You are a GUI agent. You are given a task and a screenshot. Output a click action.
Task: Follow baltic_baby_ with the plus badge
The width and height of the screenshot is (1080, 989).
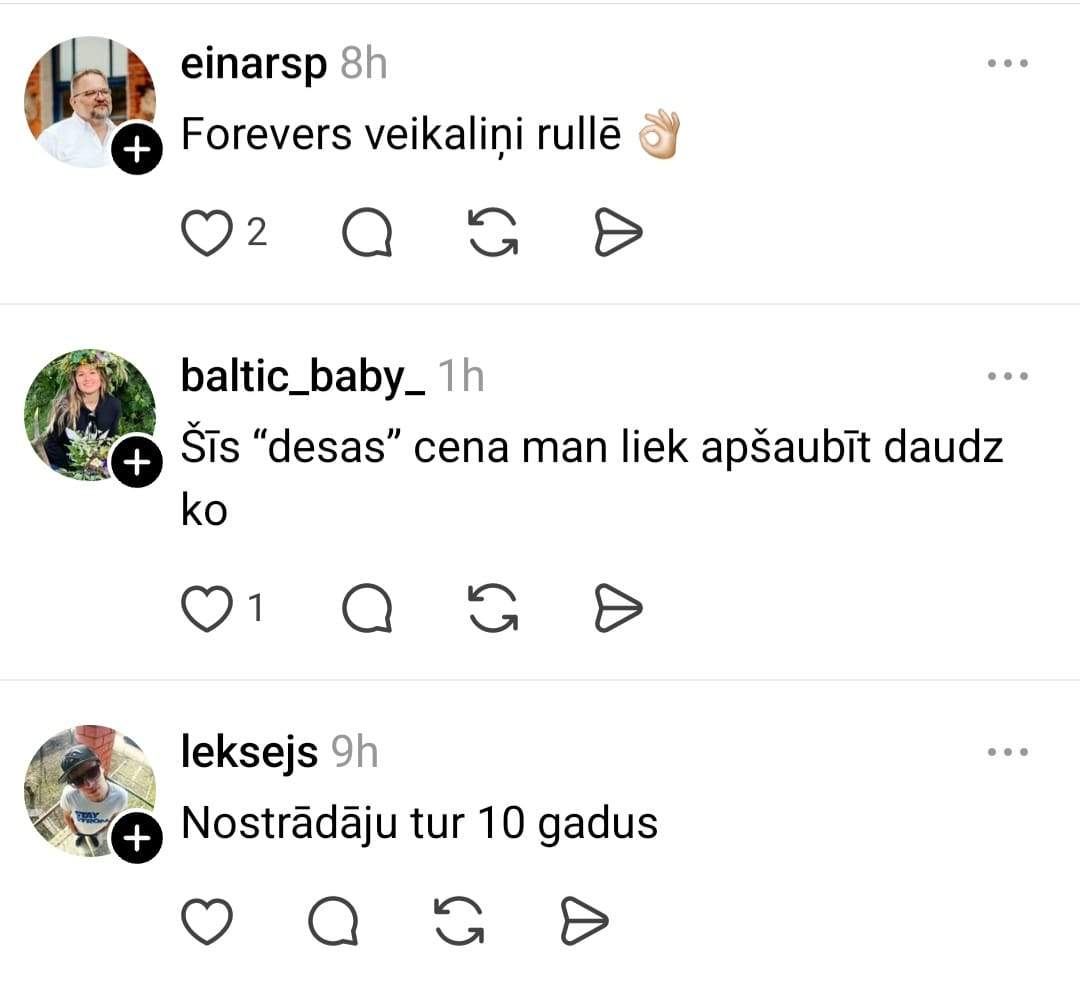[x=137, y=461]
